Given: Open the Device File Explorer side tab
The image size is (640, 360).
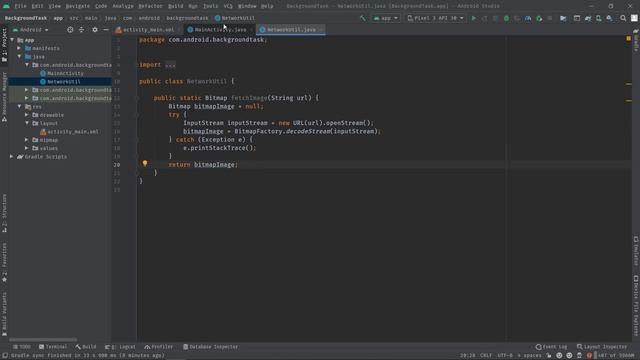Looking at the screenshot, I should click(x=636, y=305).
